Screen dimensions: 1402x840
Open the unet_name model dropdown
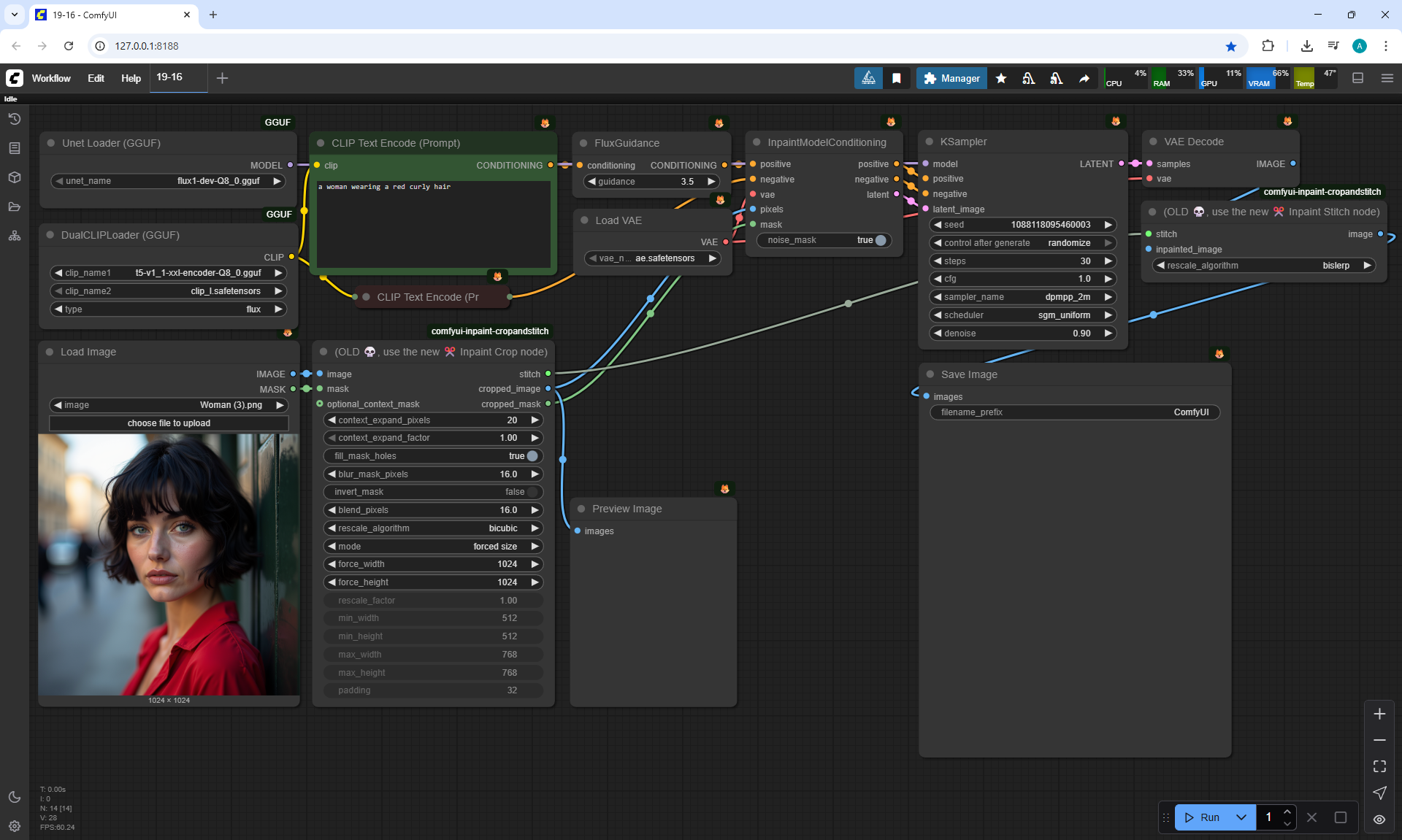coord(168,181)
